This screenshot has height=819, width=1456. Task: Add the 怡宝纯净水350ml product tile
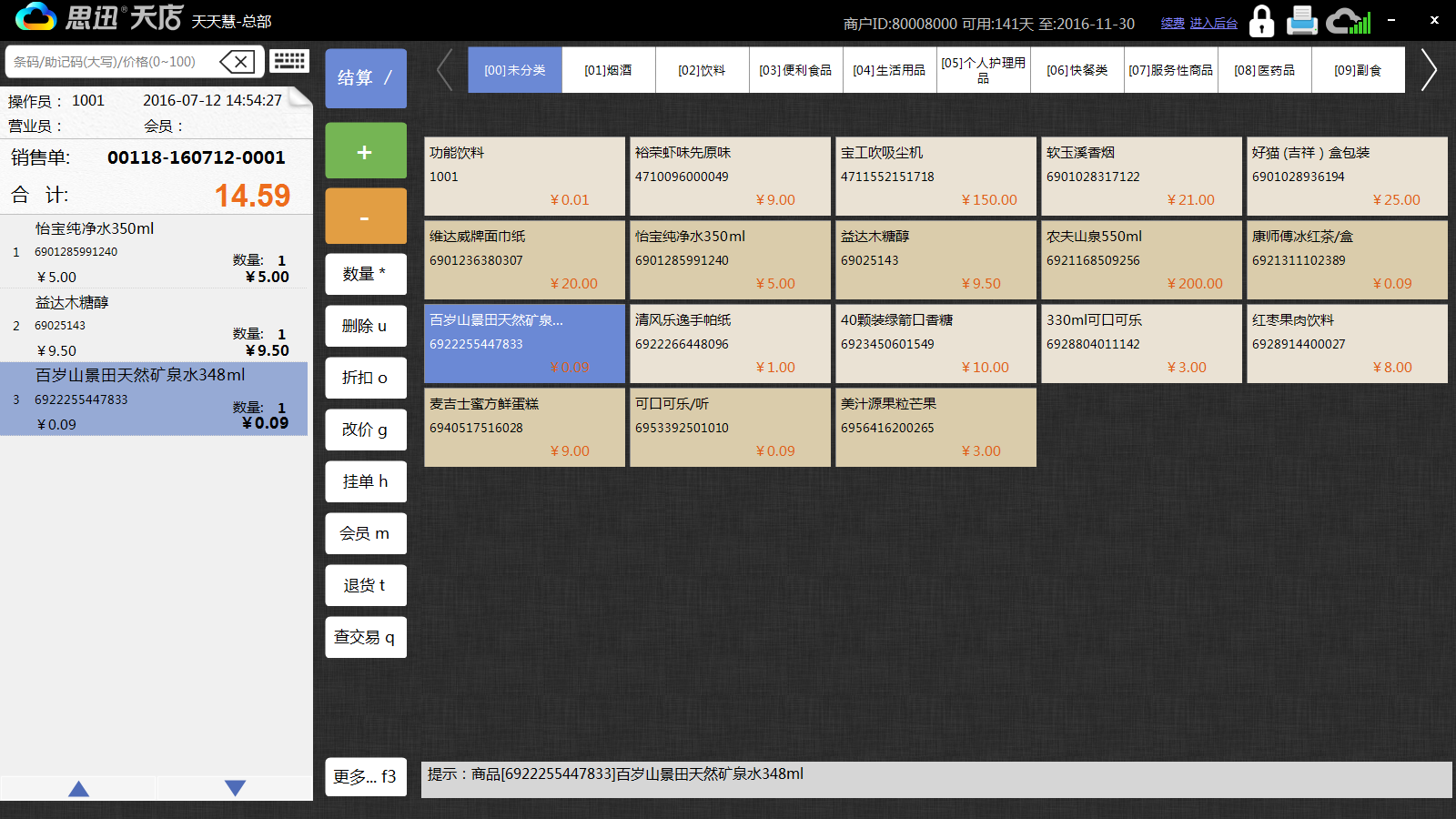[x=731, y=260]
